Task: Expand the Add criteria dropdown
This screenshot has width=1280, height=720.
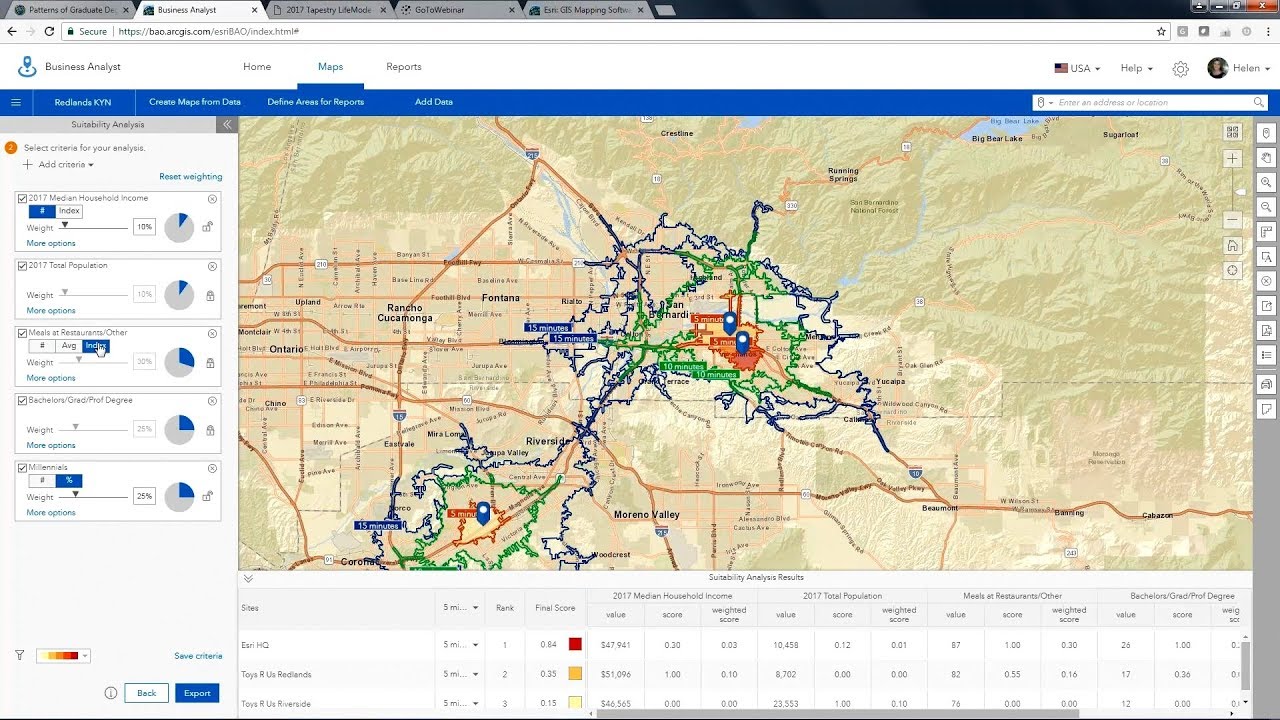Action: click(x=60, y=164)
